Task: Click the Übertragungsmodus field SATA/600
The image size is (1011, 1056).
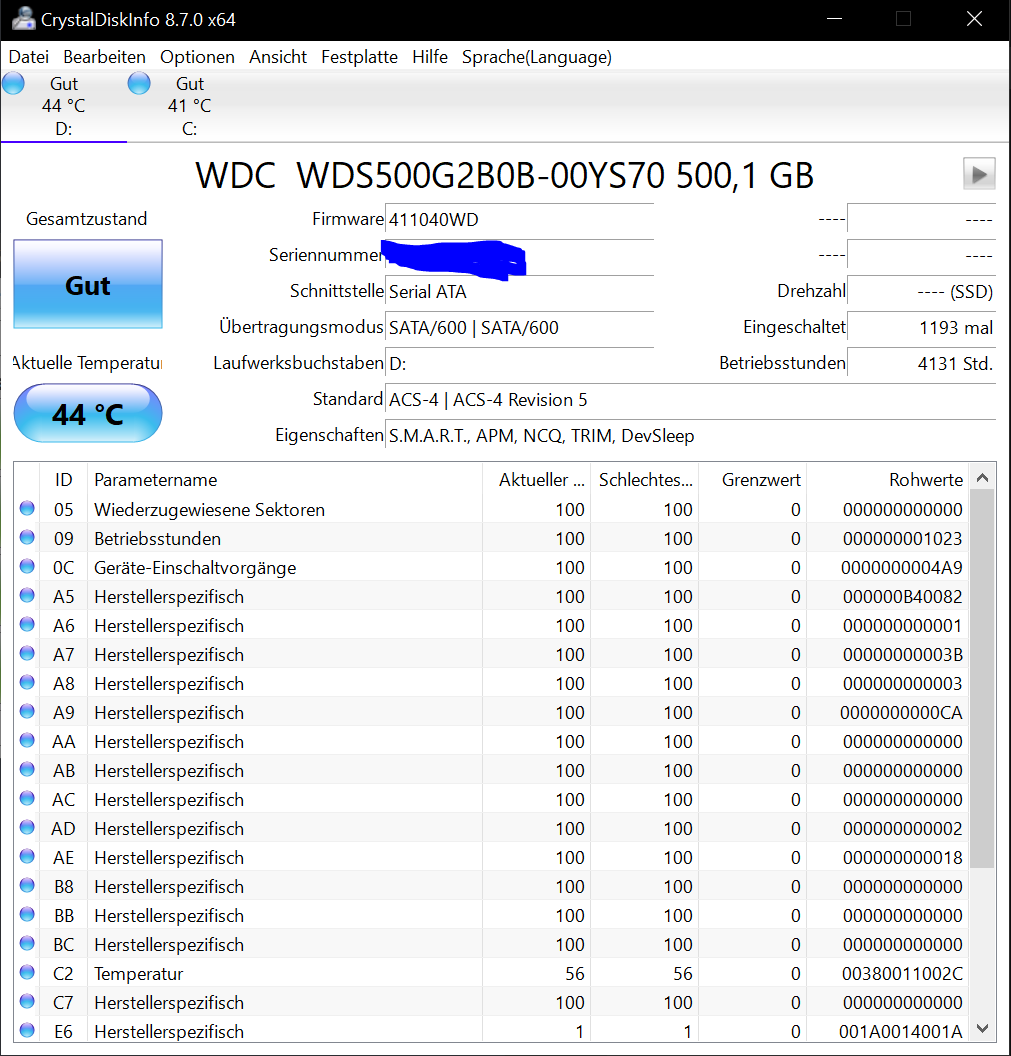Action: (x=519, y=327)
